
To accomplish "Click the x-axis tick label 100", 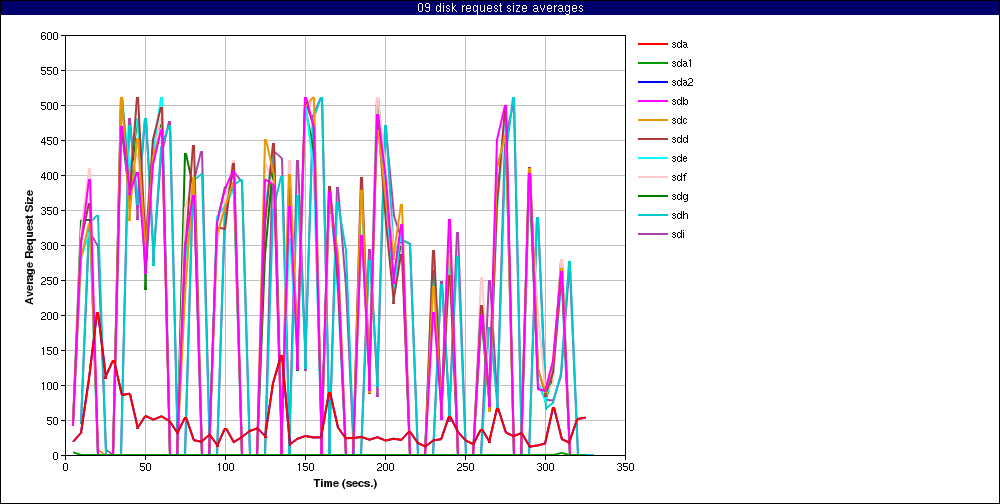I will (x=225, y=467).
